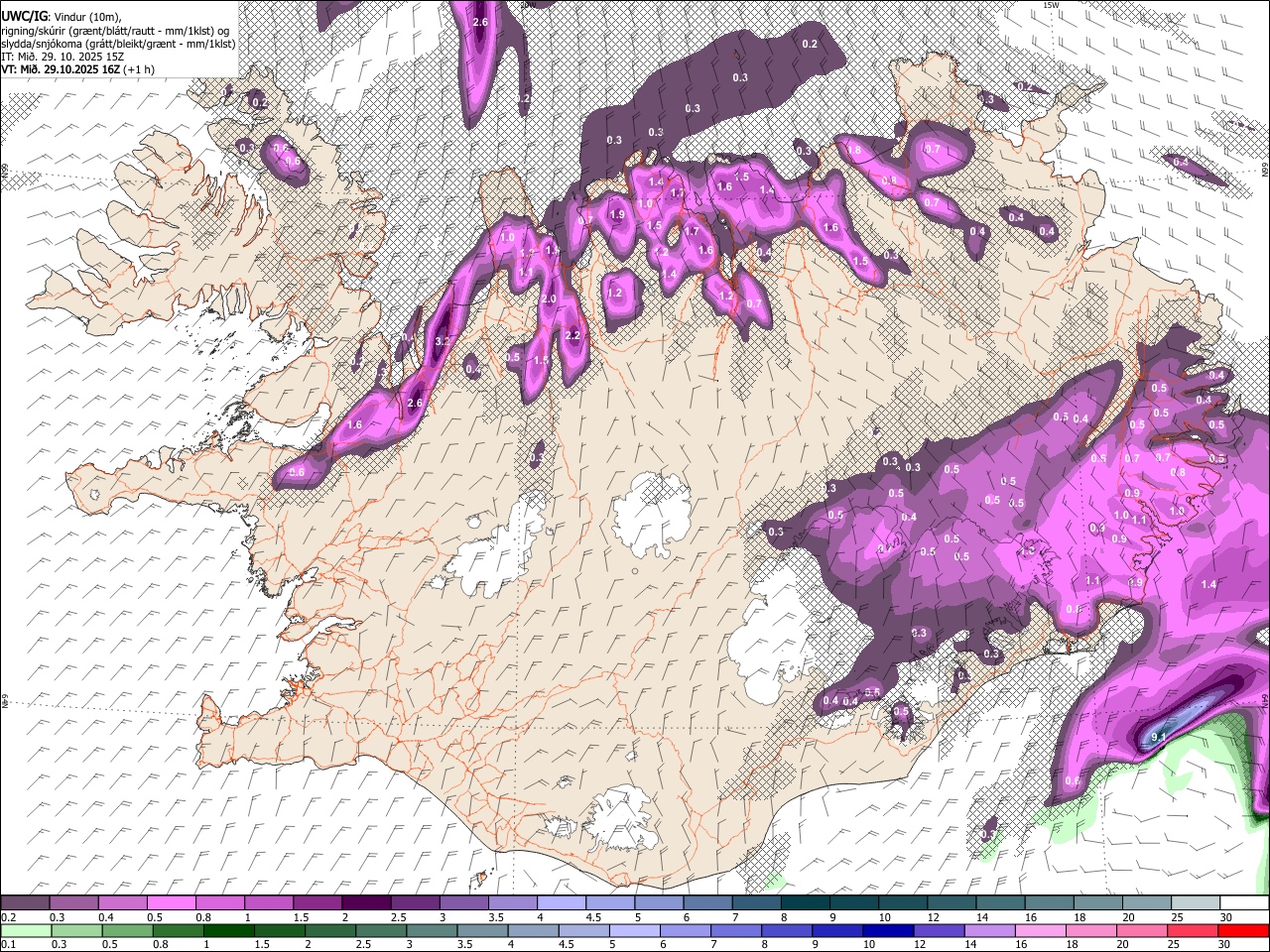Screen dimensions: 1270x952
Task: Click the '9.1' precipitation value offshore southeast
Action: [1158, 737]
